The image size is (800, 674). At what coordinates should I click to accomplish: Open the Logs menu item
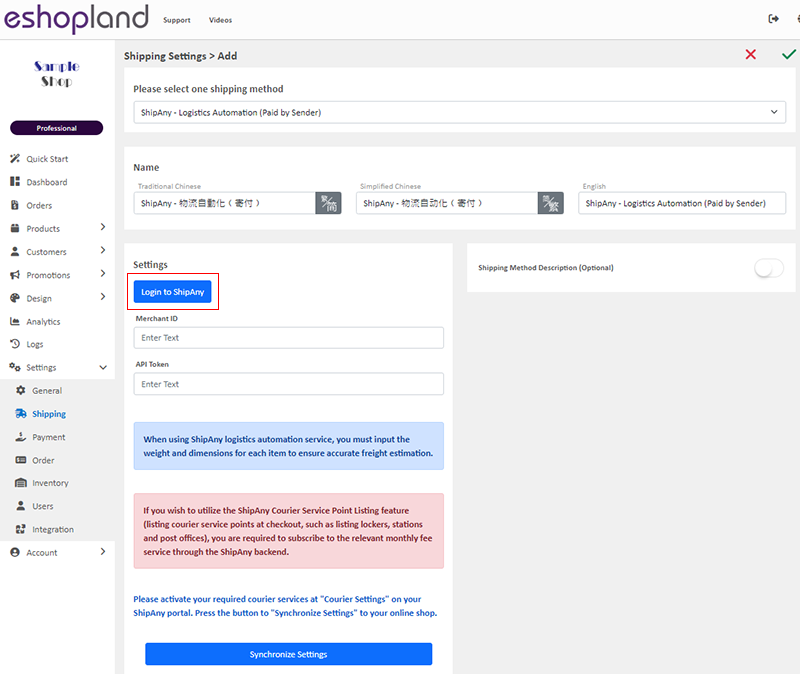tap(35, 344)
